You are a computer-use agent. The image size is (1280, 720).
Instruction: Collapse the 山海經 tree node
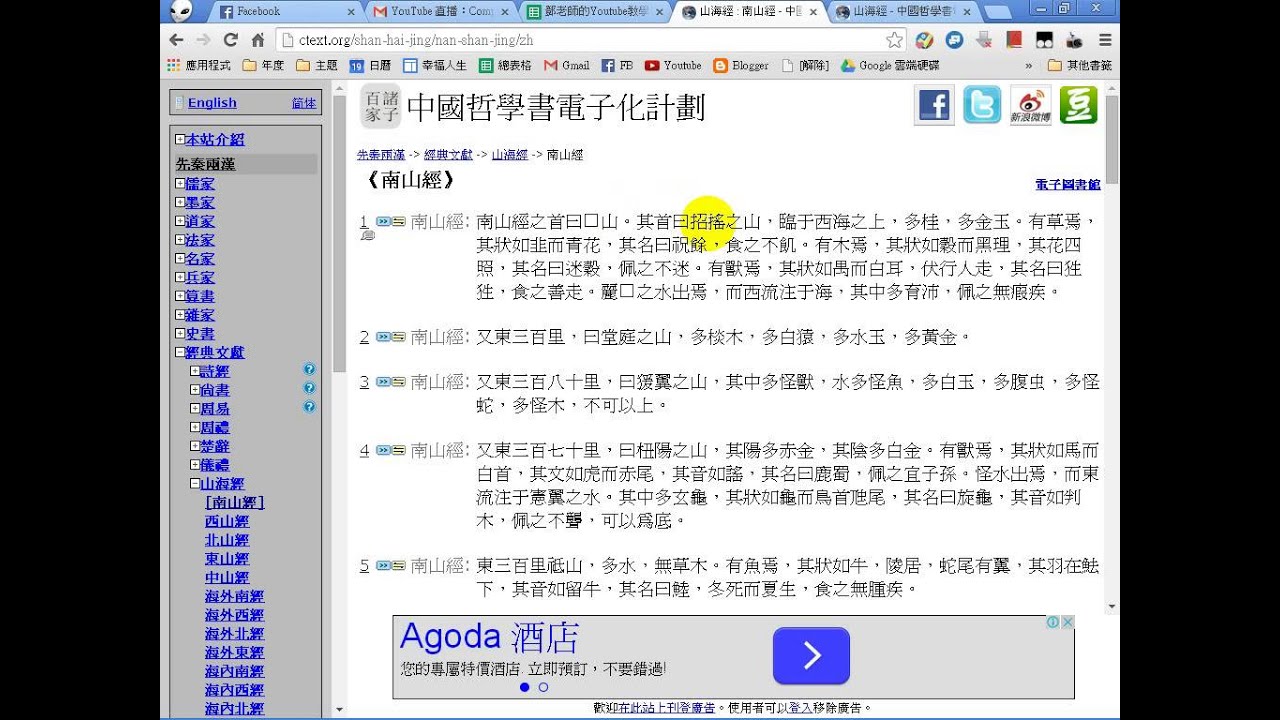(x=195, y=484)
